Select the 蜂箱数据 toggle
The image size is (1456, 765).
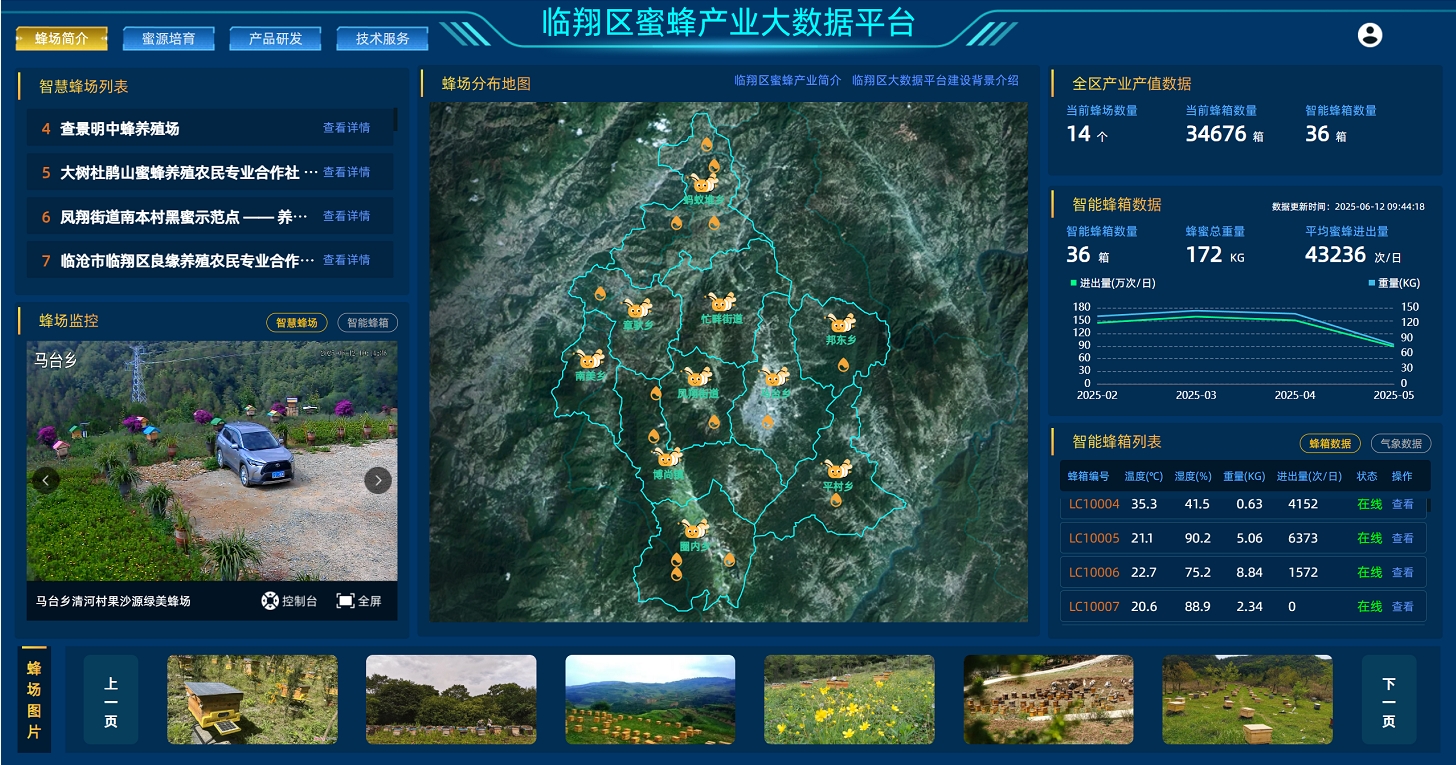pos(1330,443)
